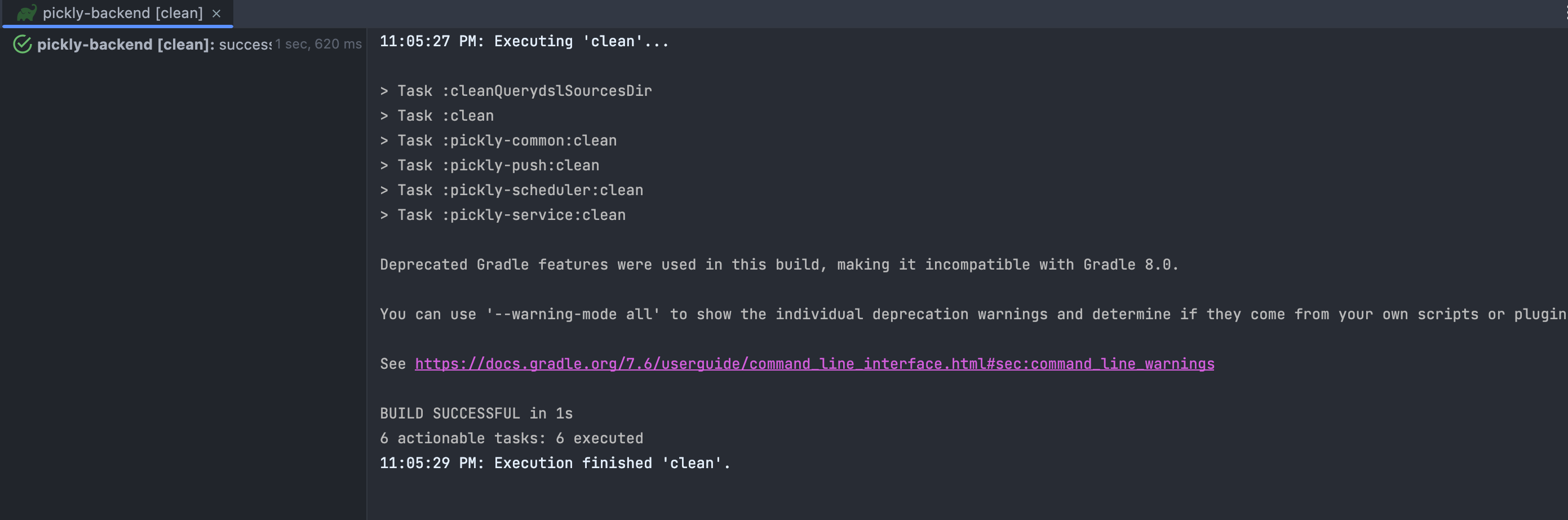This screenshot has height=520, width=1568.
Task: Click the Task :cleanQuerydslSourcesDir output line
Action: (516, 91)
